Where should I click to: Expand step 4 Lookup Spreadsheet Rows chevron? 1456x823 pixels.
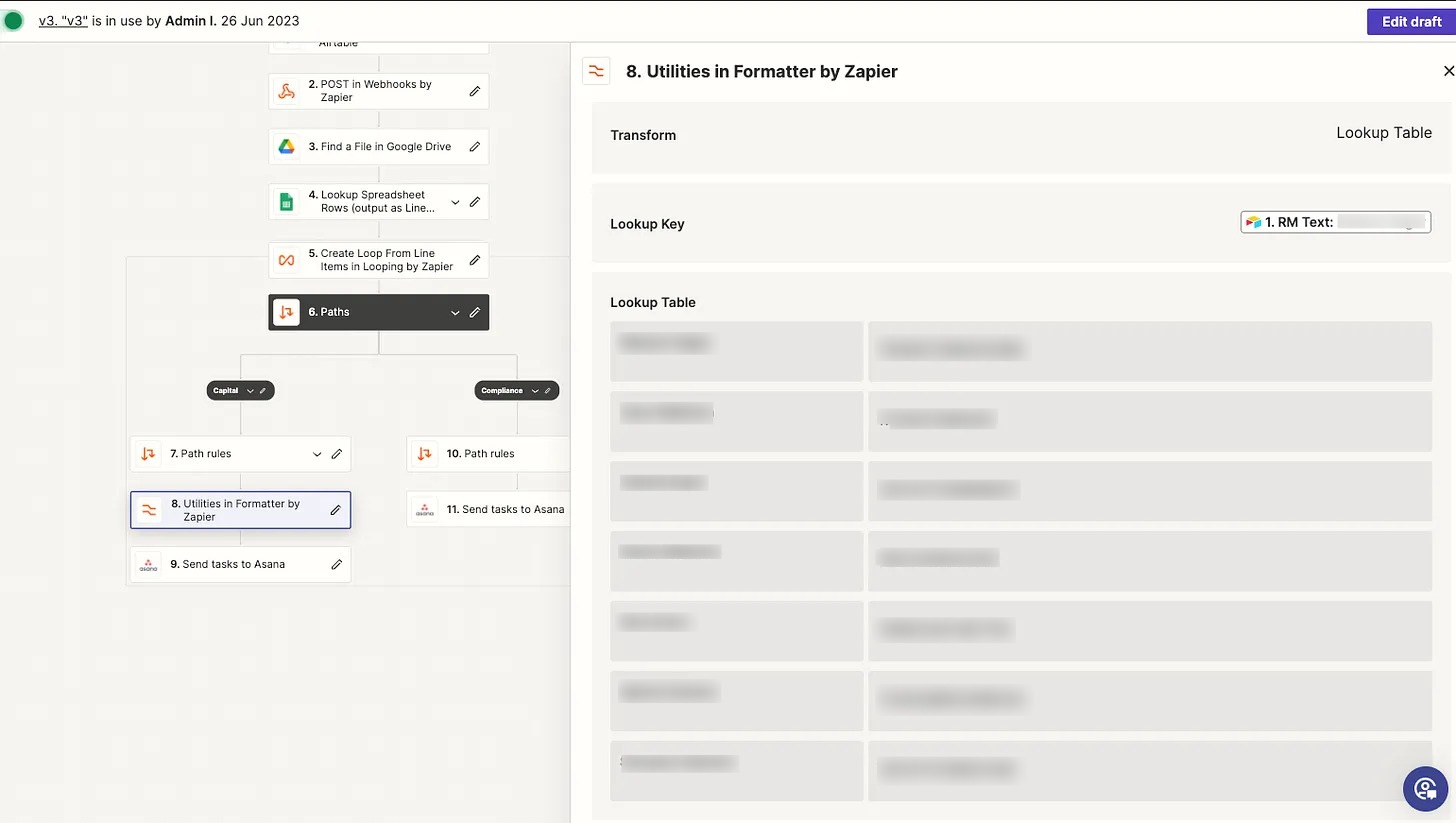point(455,202)
